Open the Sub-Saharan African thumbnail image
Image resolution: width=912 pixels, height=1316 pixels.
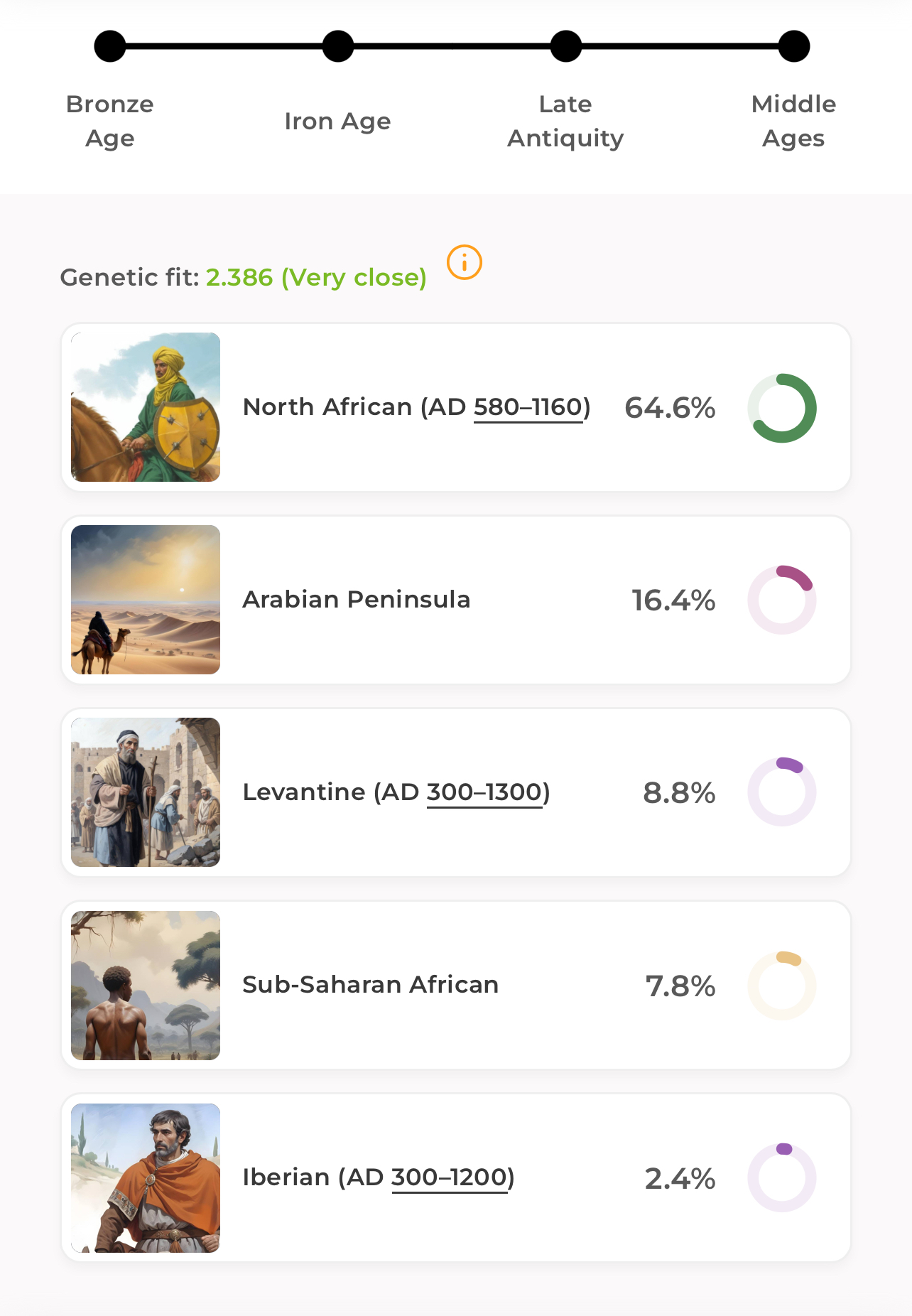(x=146, y=986)
